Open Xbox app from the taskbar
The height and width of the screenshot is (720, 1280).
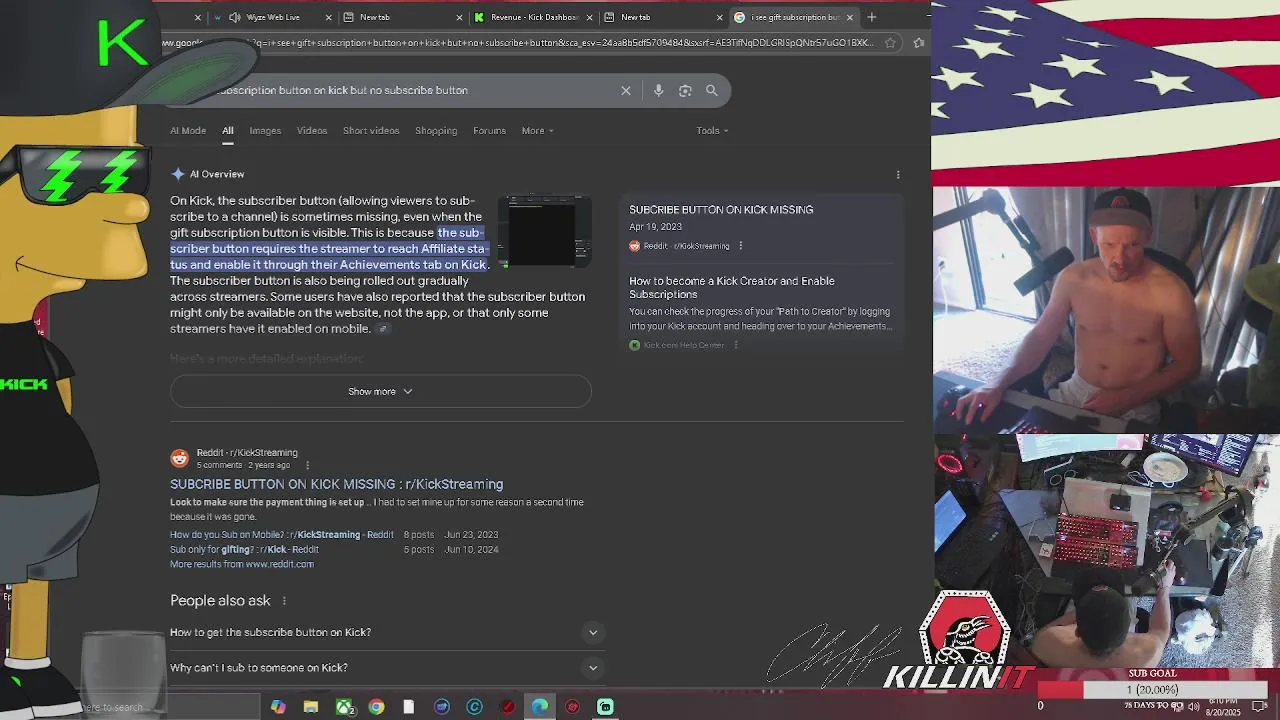[344, 707]
